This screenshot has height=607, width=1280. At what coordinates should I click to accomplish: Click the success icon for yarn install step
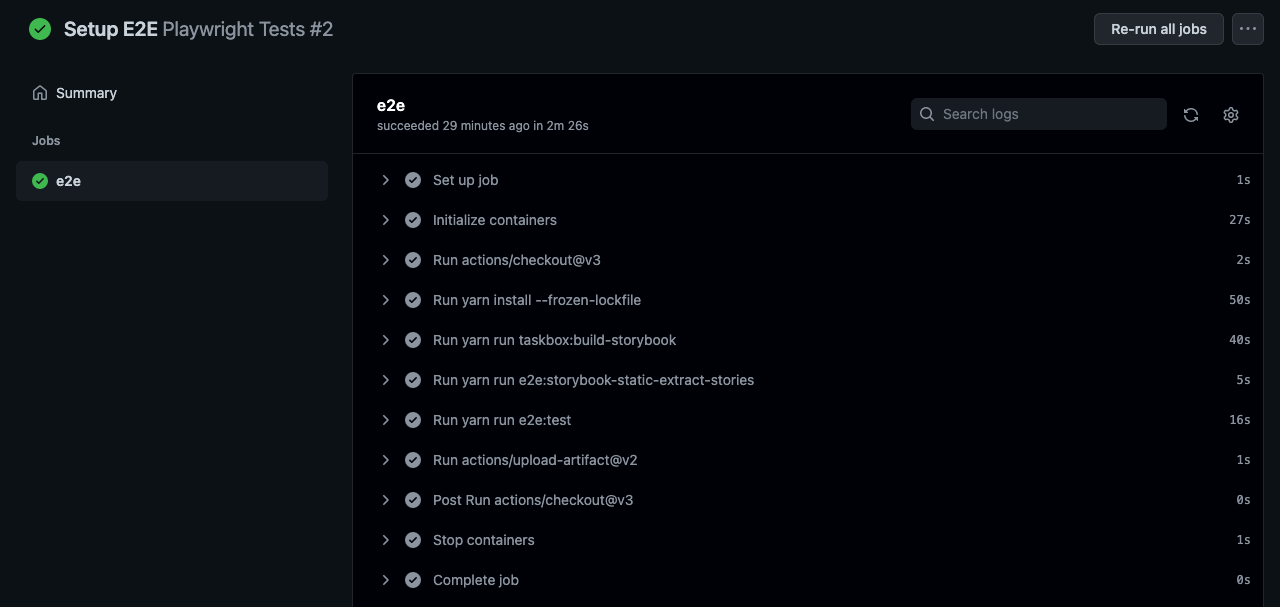pyautogui.click(x=412, y=300)
